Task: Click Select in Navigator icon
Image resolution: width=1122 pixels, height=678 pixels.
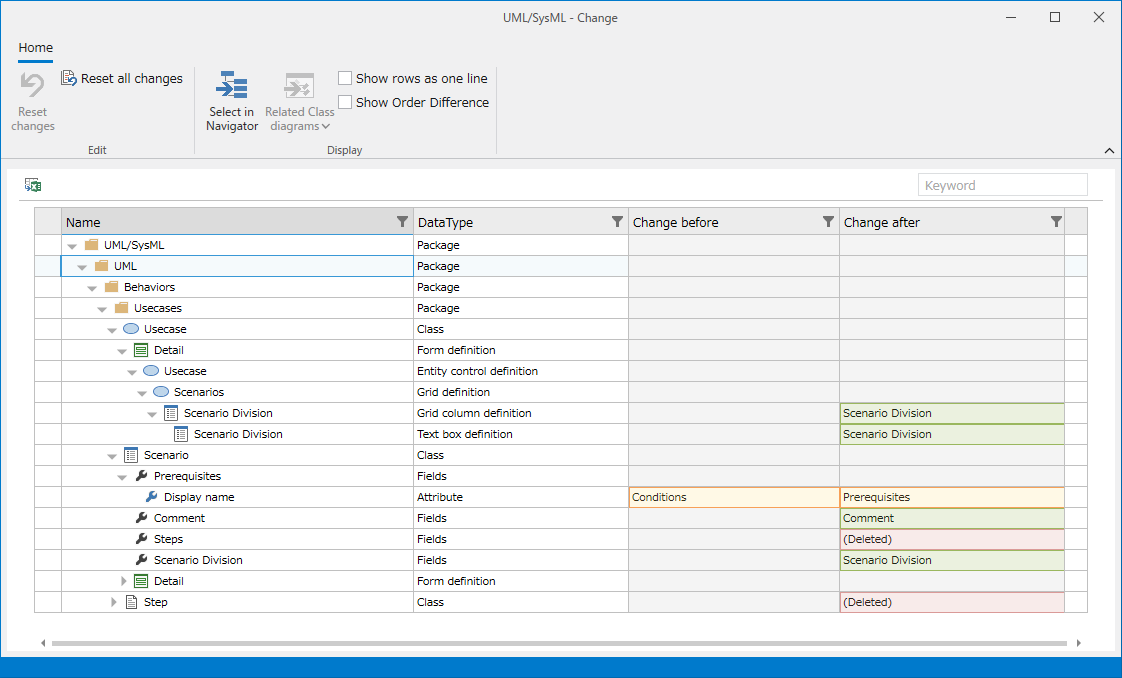Action: click(x=231, y=85)
